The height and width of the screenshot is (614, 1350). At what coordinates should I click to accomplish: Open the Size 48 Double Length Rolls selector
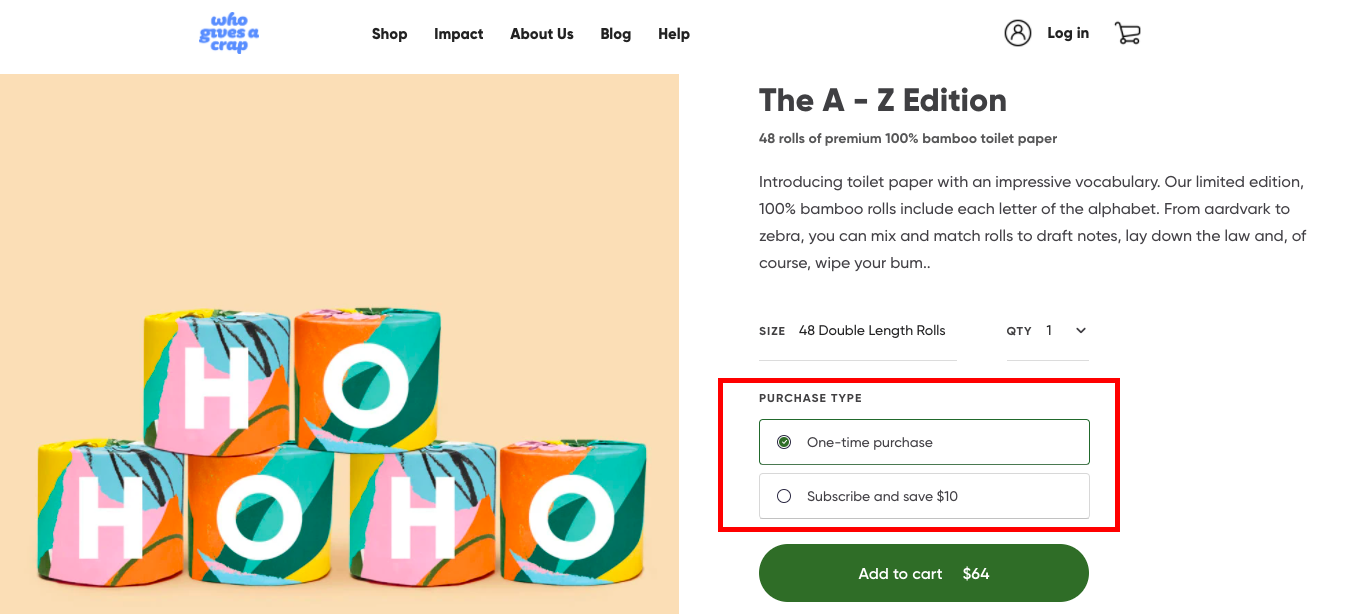click(871, 331)
